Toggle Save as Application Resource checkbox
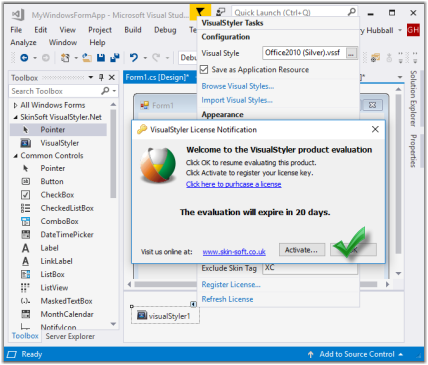Screen dimensions: 428x365 click(x=204, y=69)
